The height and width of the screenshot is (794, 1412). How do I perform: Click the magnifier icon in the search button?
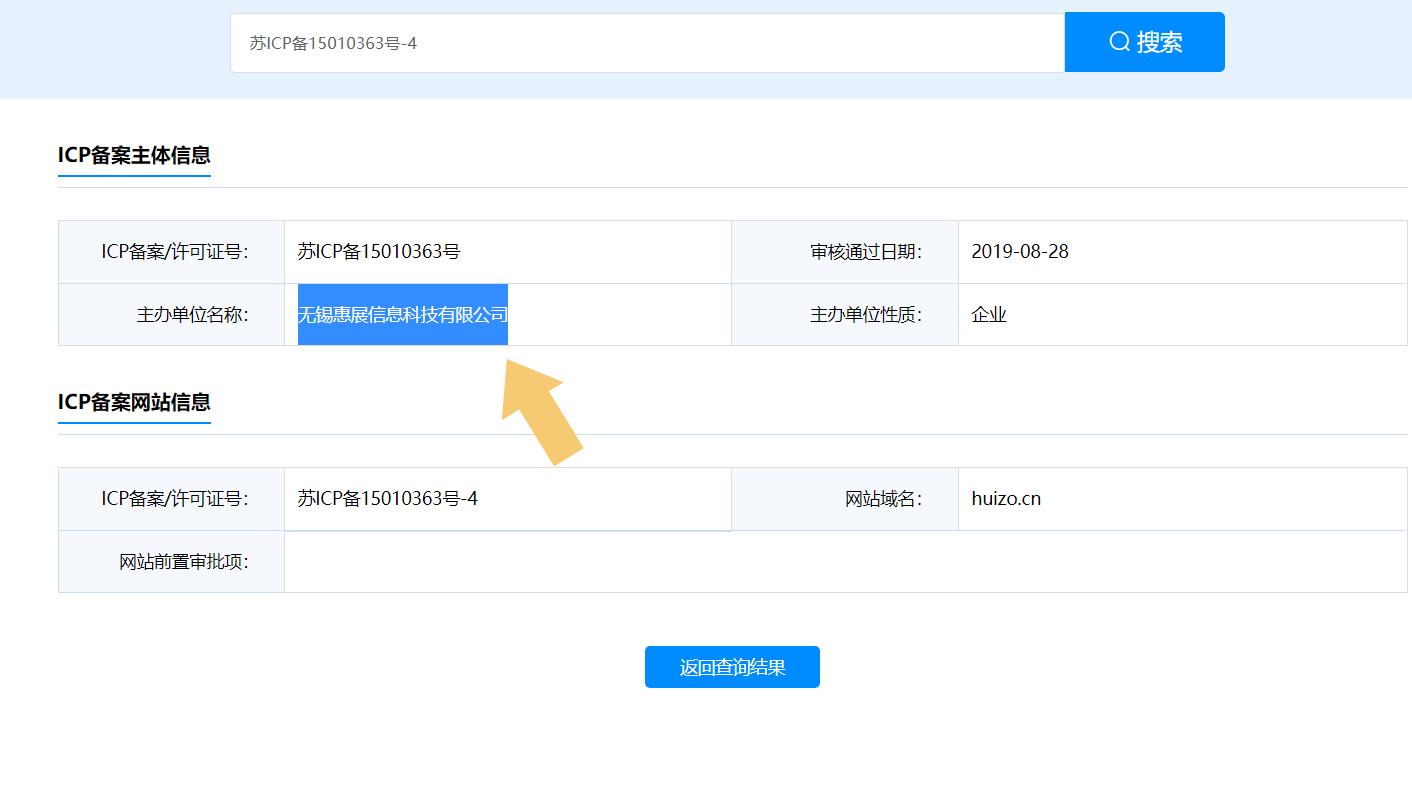[x=1119, y=42]
